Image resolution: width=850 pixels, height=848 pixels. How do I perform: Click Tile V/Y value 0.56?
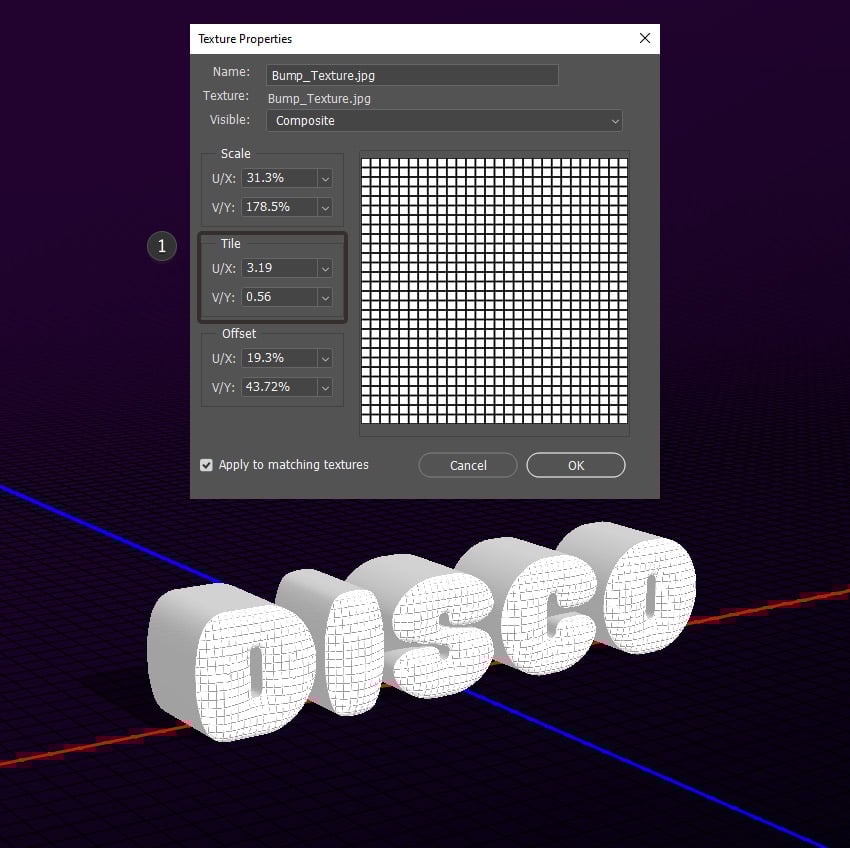[x=279, y=297]
